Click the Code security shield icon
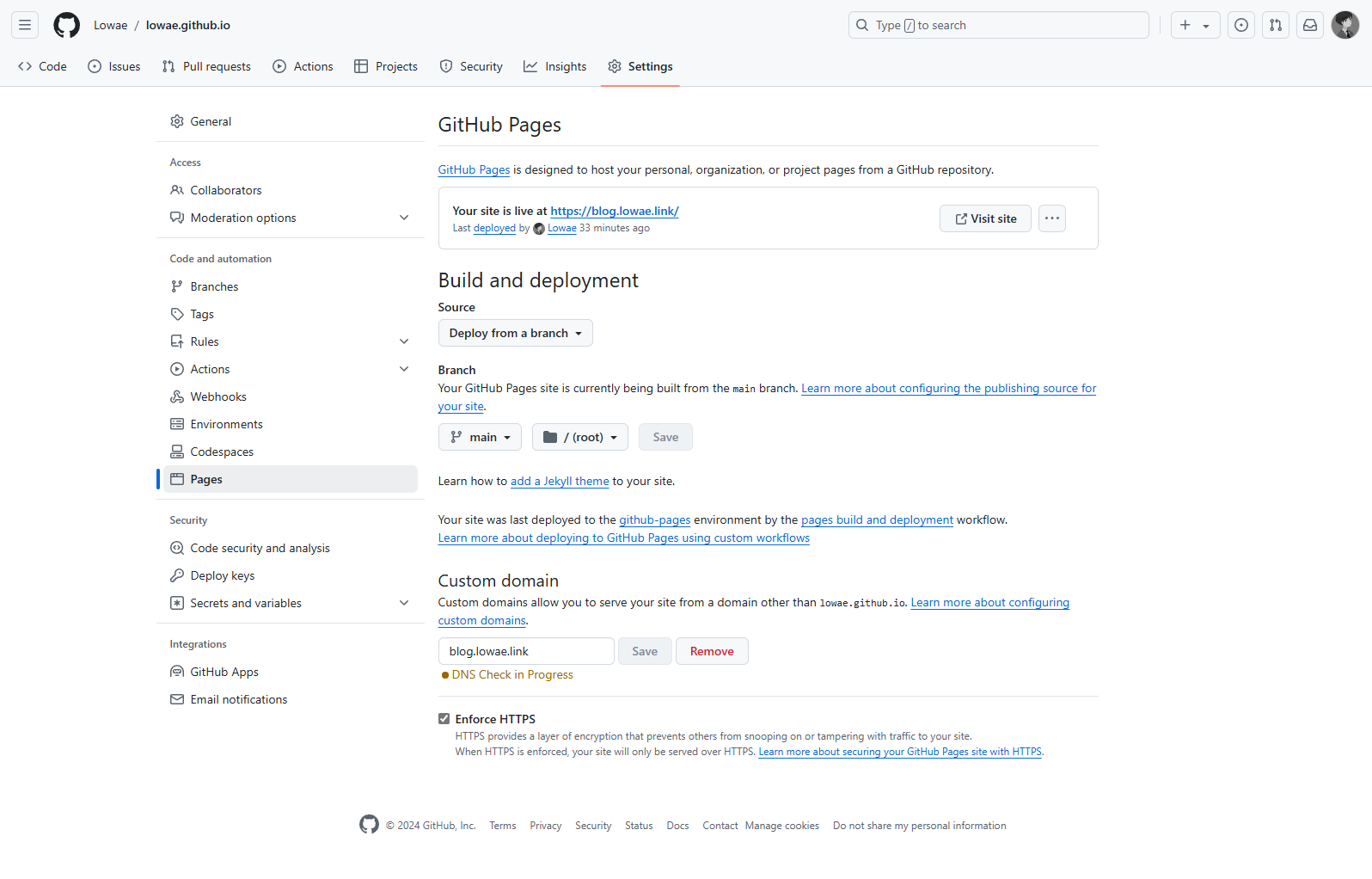The image size is (1372, 879). pos(177,548)
